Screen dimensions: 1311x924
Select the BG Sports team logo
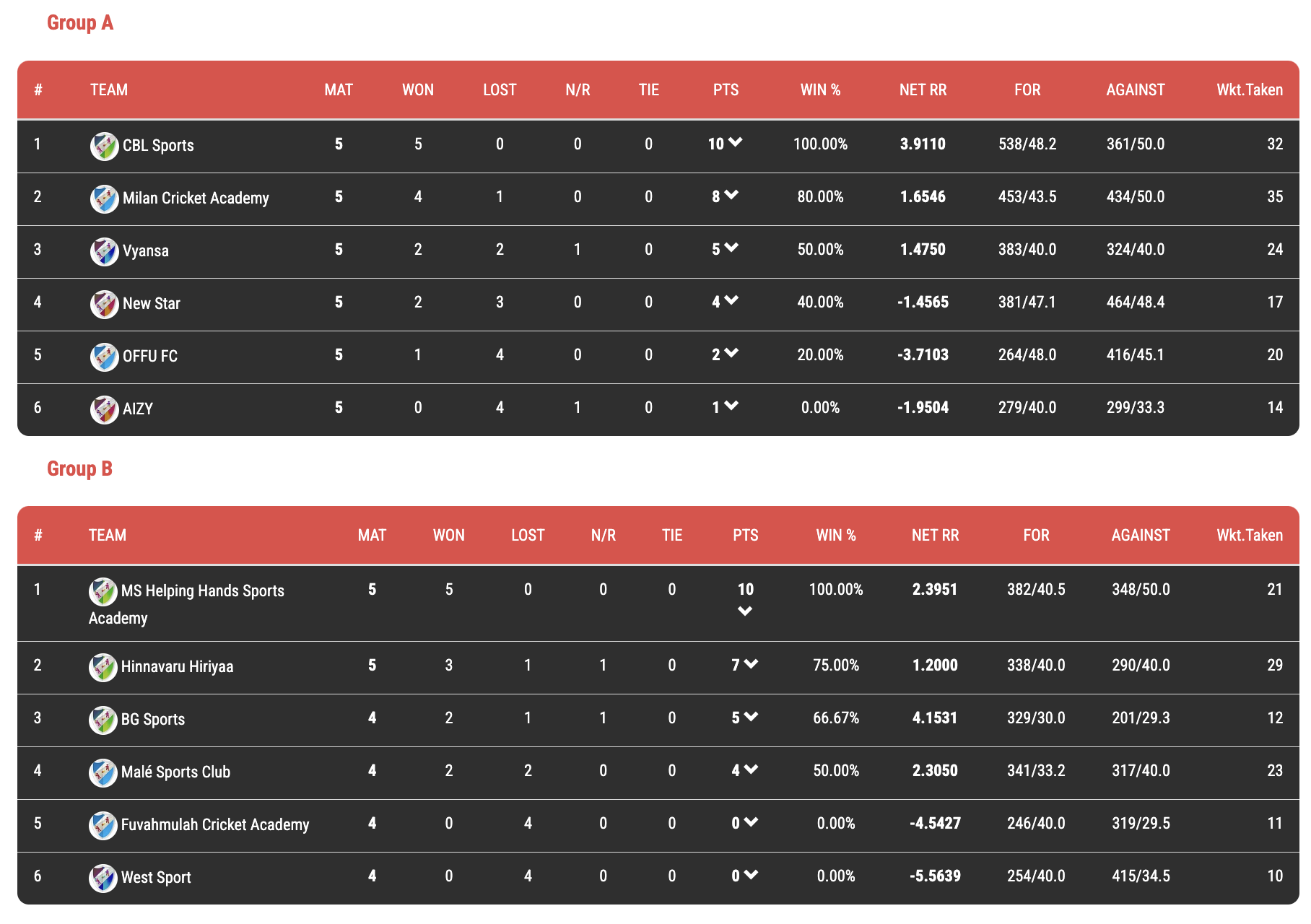click(x=103, y=720)
